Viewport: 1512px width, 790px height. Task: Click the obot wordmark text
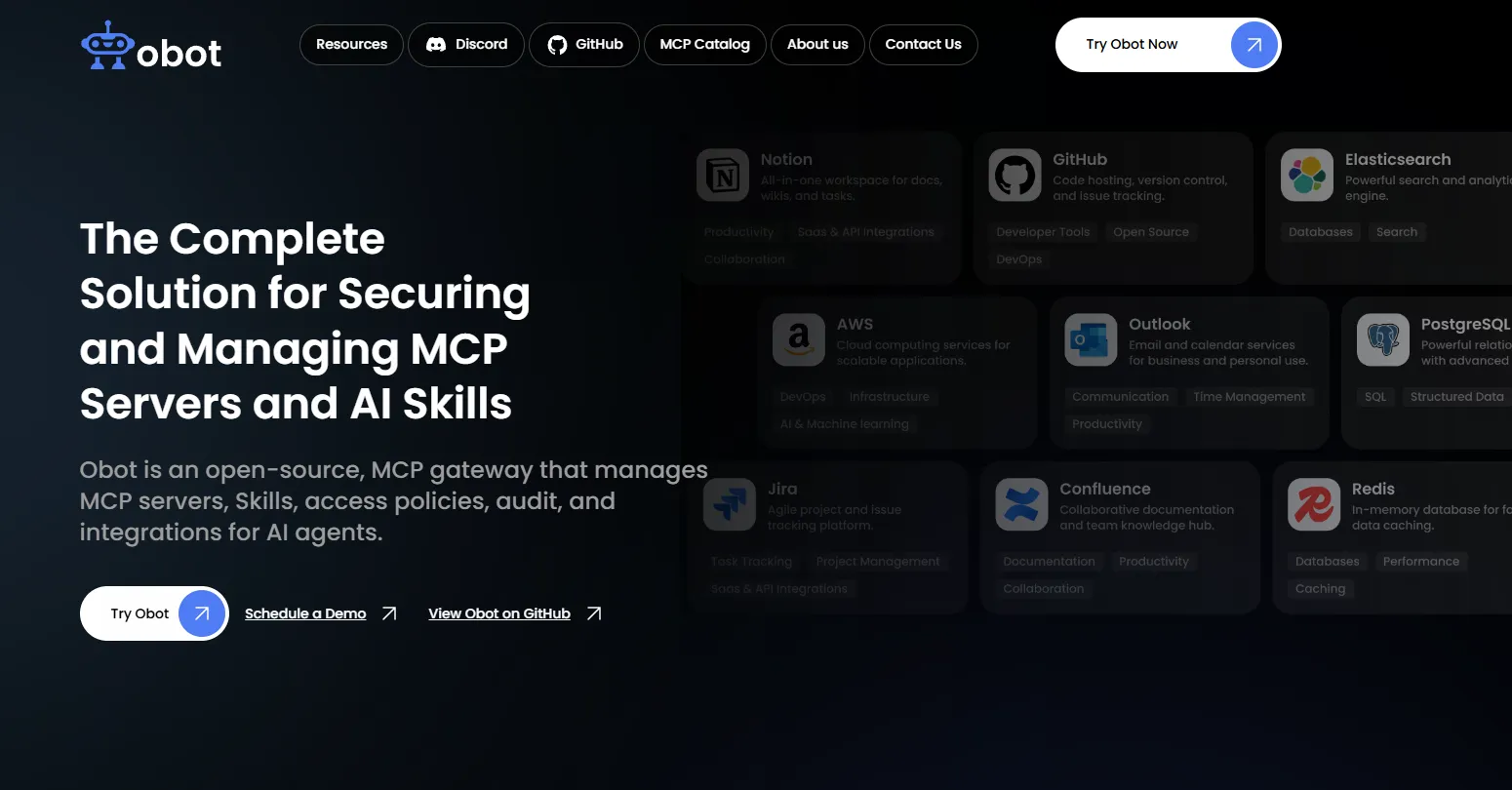tap(179, 54)
